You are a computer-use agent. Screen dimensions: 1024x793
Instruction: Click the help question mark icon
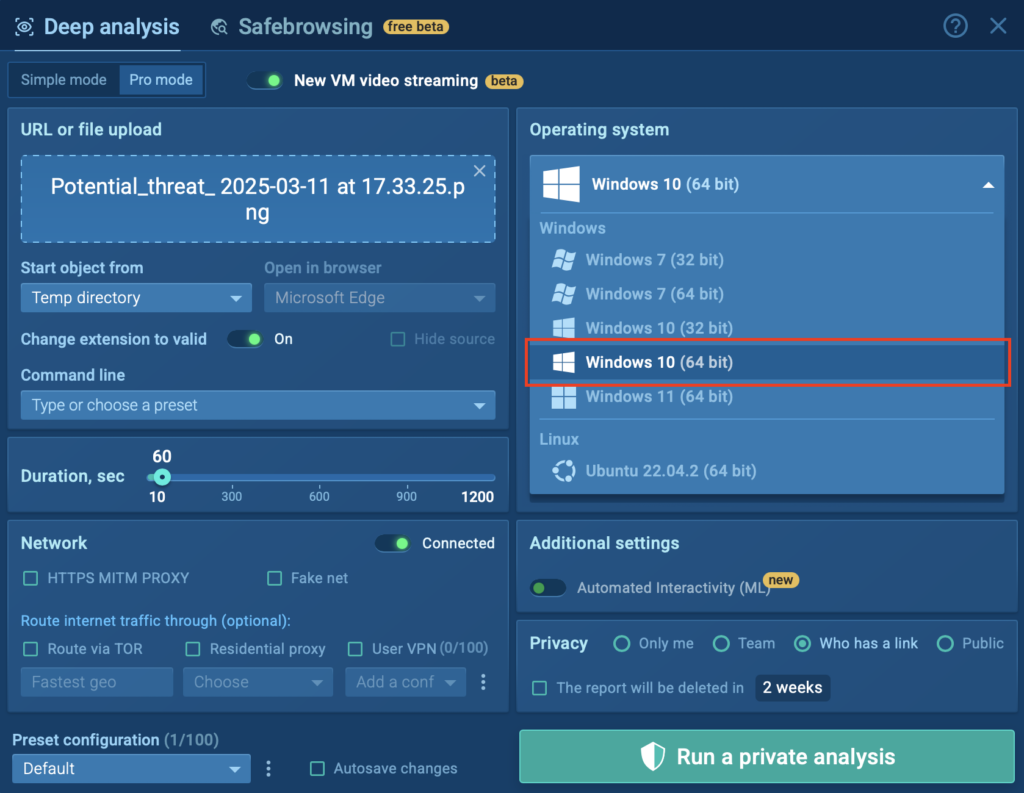coord(955,26)
